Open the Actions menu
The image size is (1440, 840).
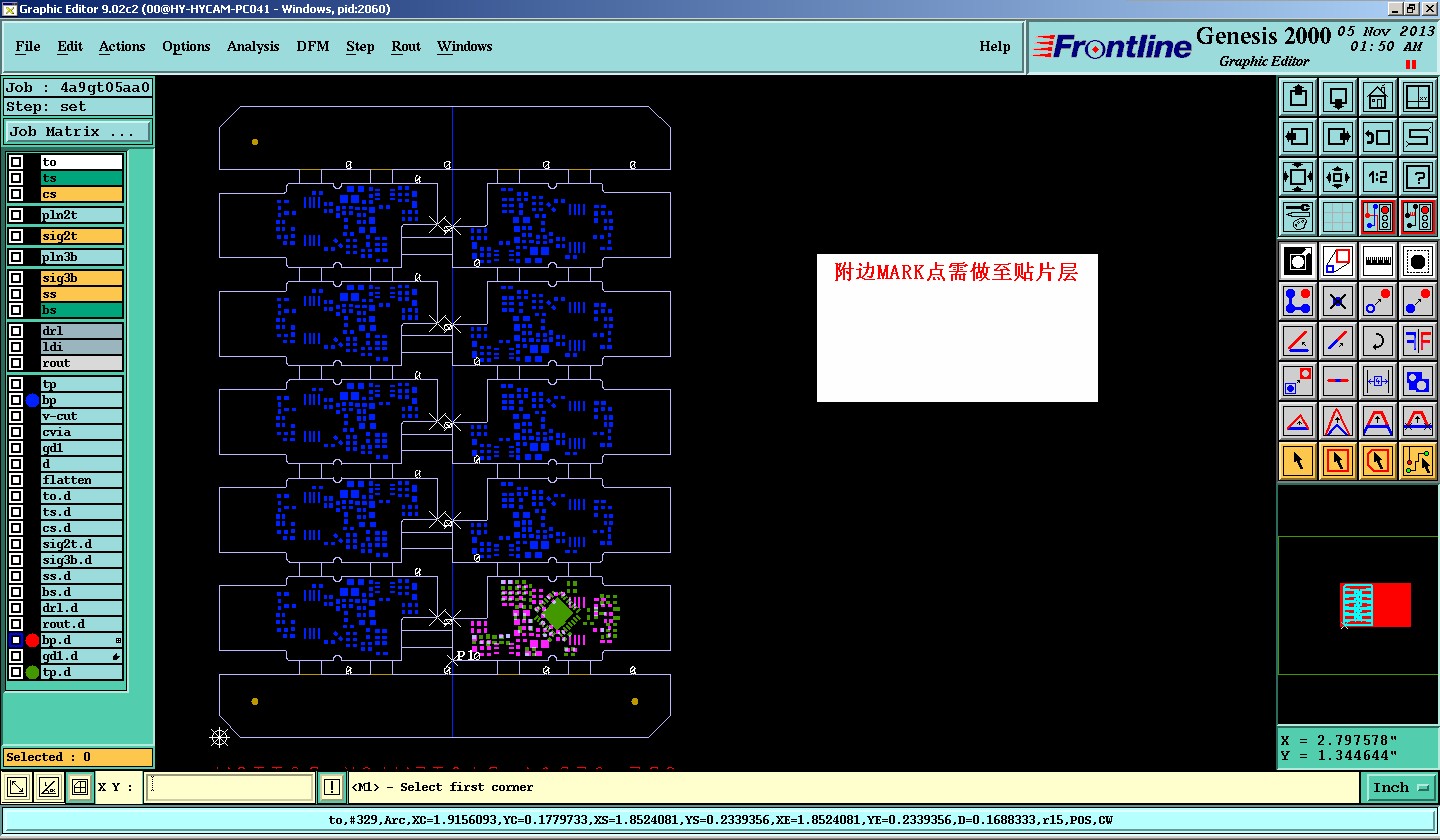[x=122, y=46]
